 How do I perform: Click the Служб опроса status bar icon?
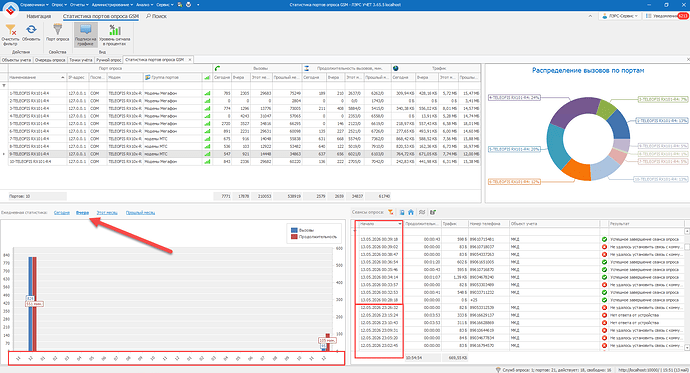coord(498,370)
